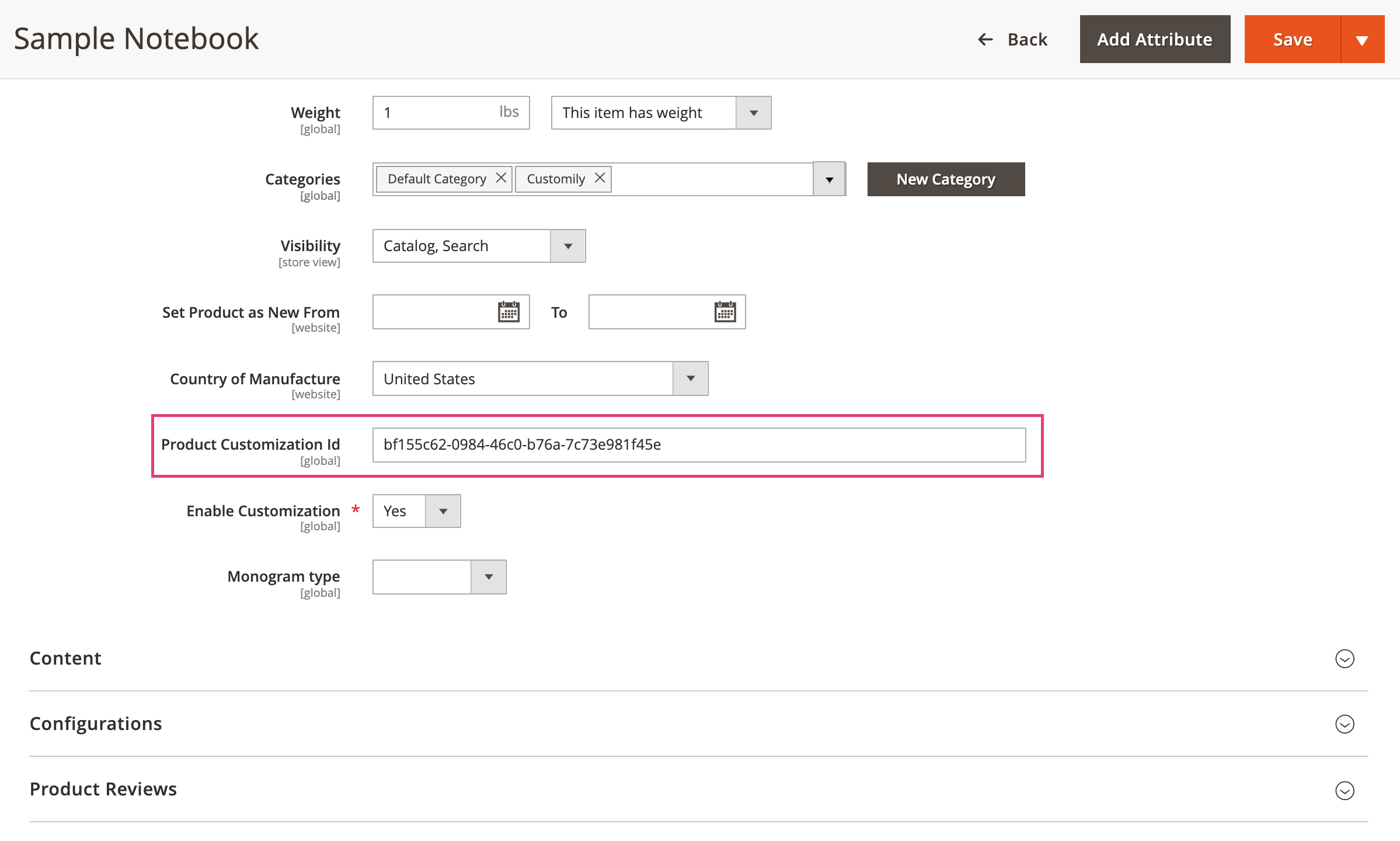The width and height of the screenshot is (1400, 841).
Task: Open the Categories dropdown arrow
Action: pos(829,179)
